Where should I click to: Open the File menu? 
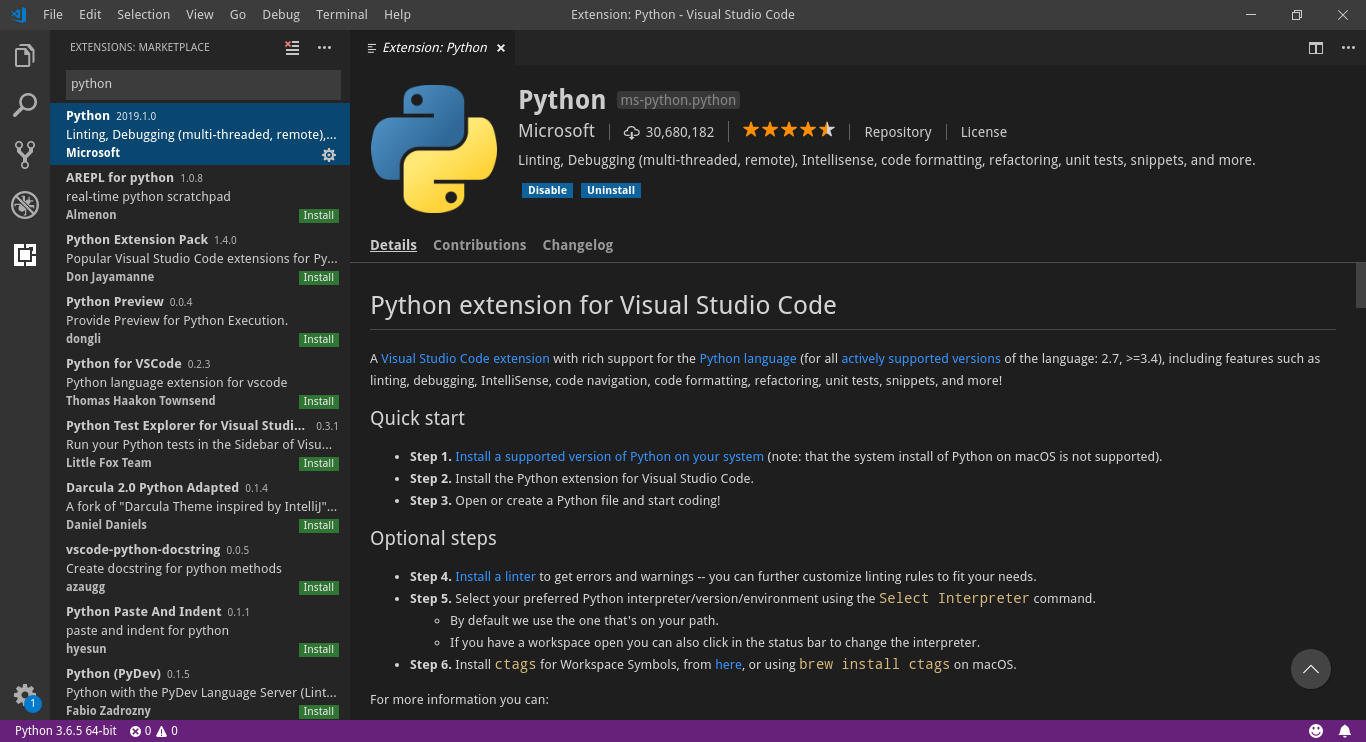(x=53, y=15)
